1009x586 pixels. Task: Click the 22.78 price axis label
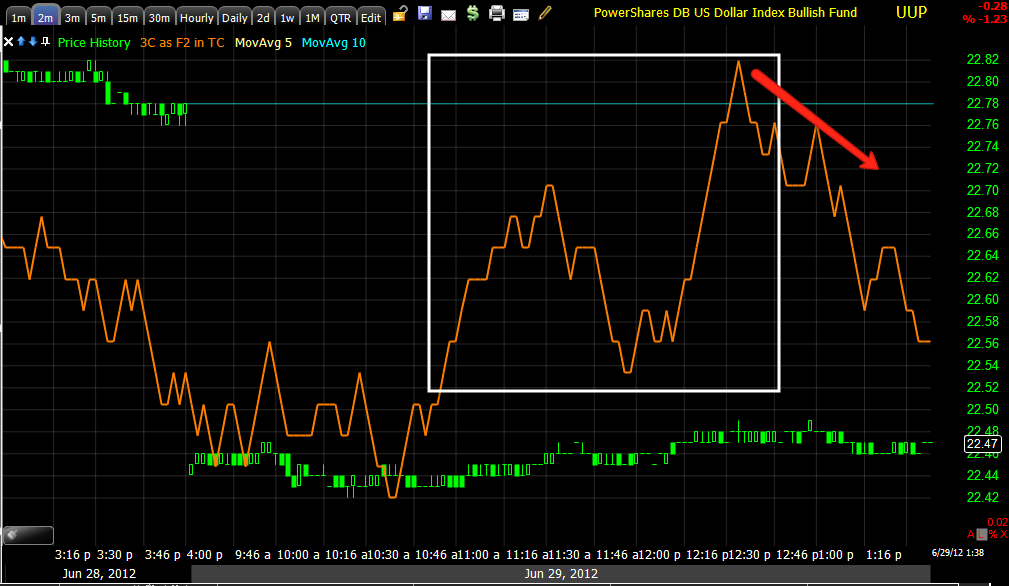pyautogui.click(x=983, y=103)
